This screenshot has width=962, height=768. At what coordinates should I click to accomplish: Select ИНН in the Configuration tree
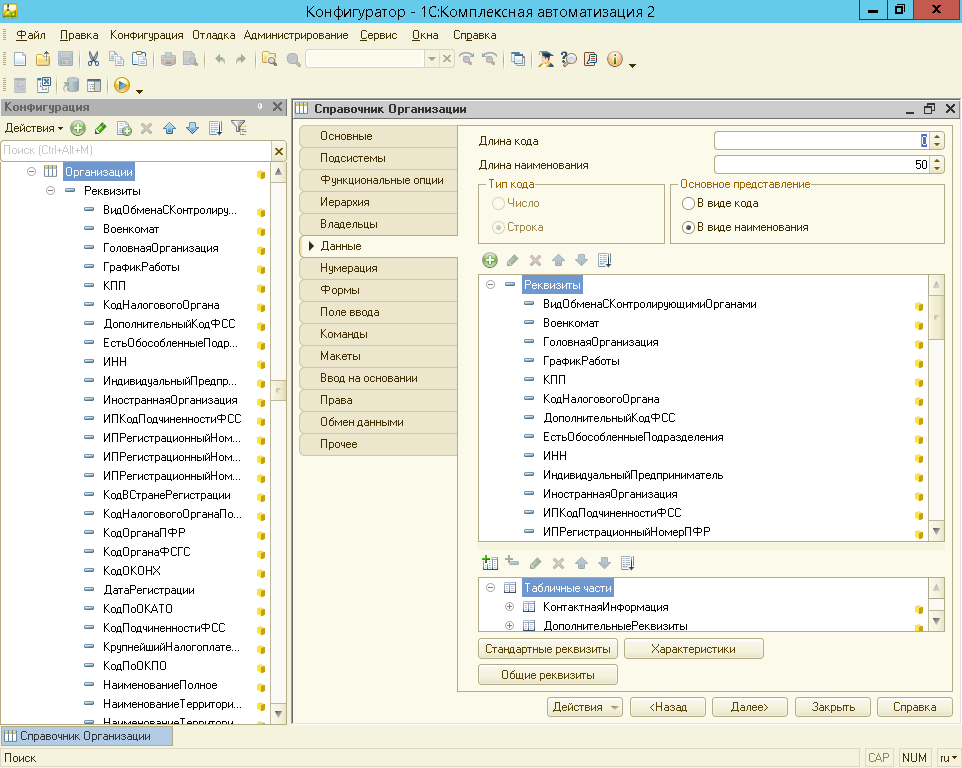point(115,362)
